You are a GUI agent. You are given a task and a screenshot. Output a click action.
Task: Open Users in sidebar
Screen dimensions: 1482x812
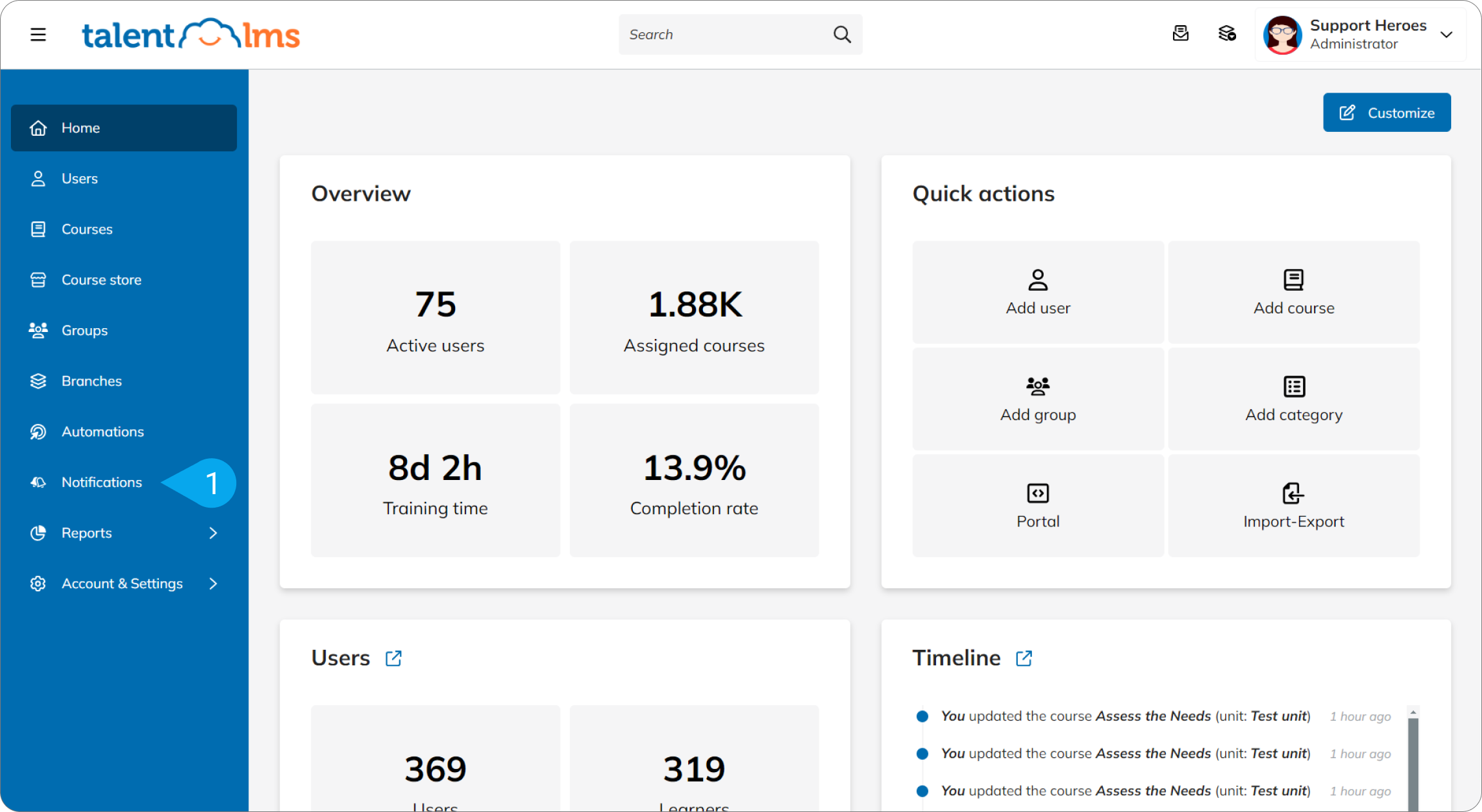(124, 179)
